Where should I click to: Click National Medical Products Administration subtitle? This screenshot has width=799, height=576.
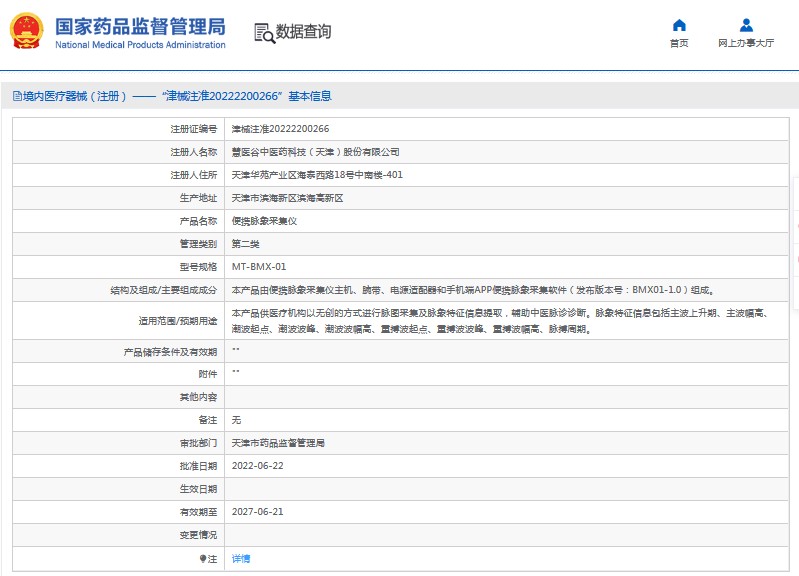tap(140, 45)
